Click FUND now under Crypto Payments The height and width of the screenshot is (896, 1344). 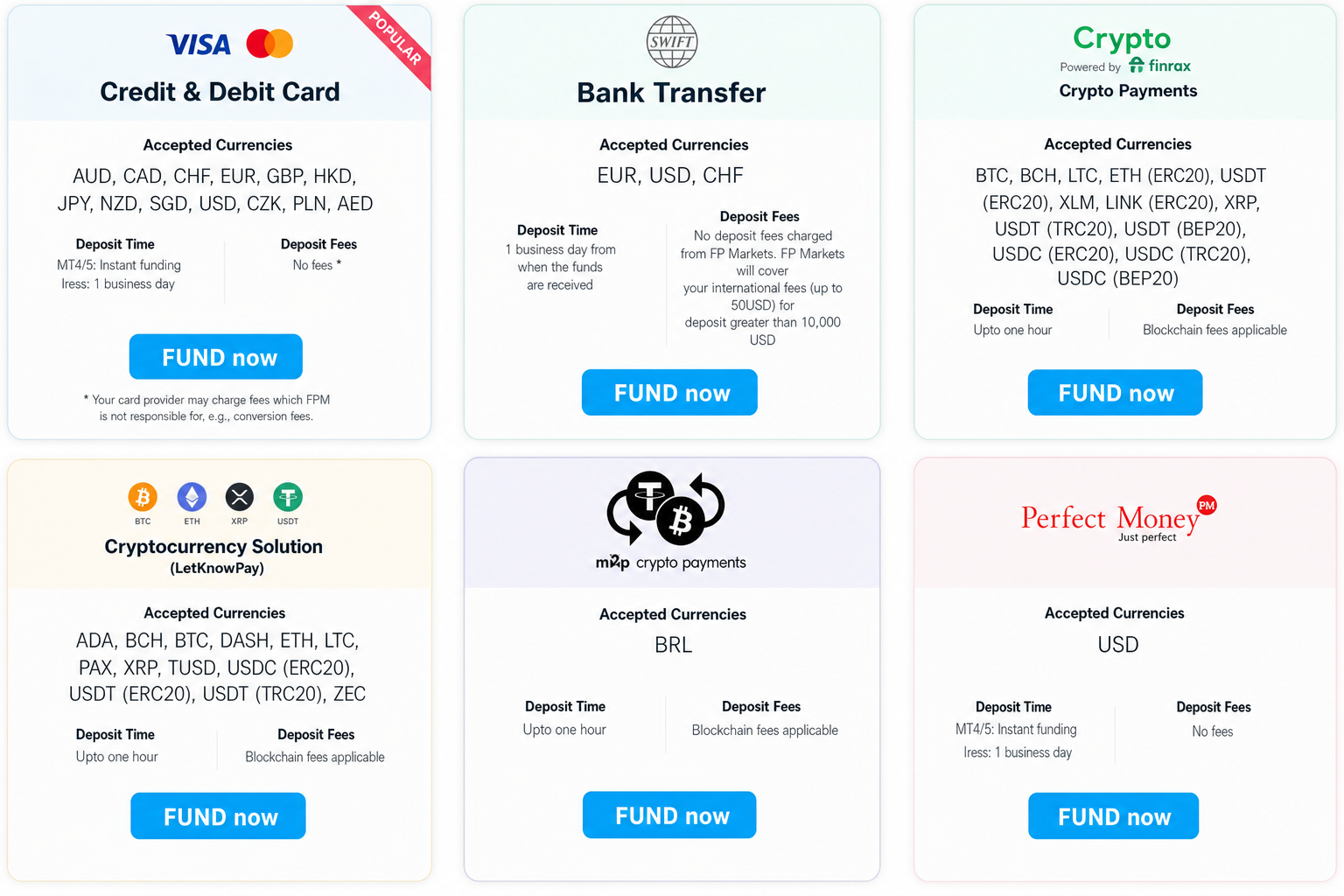[x=1115, y=393]
